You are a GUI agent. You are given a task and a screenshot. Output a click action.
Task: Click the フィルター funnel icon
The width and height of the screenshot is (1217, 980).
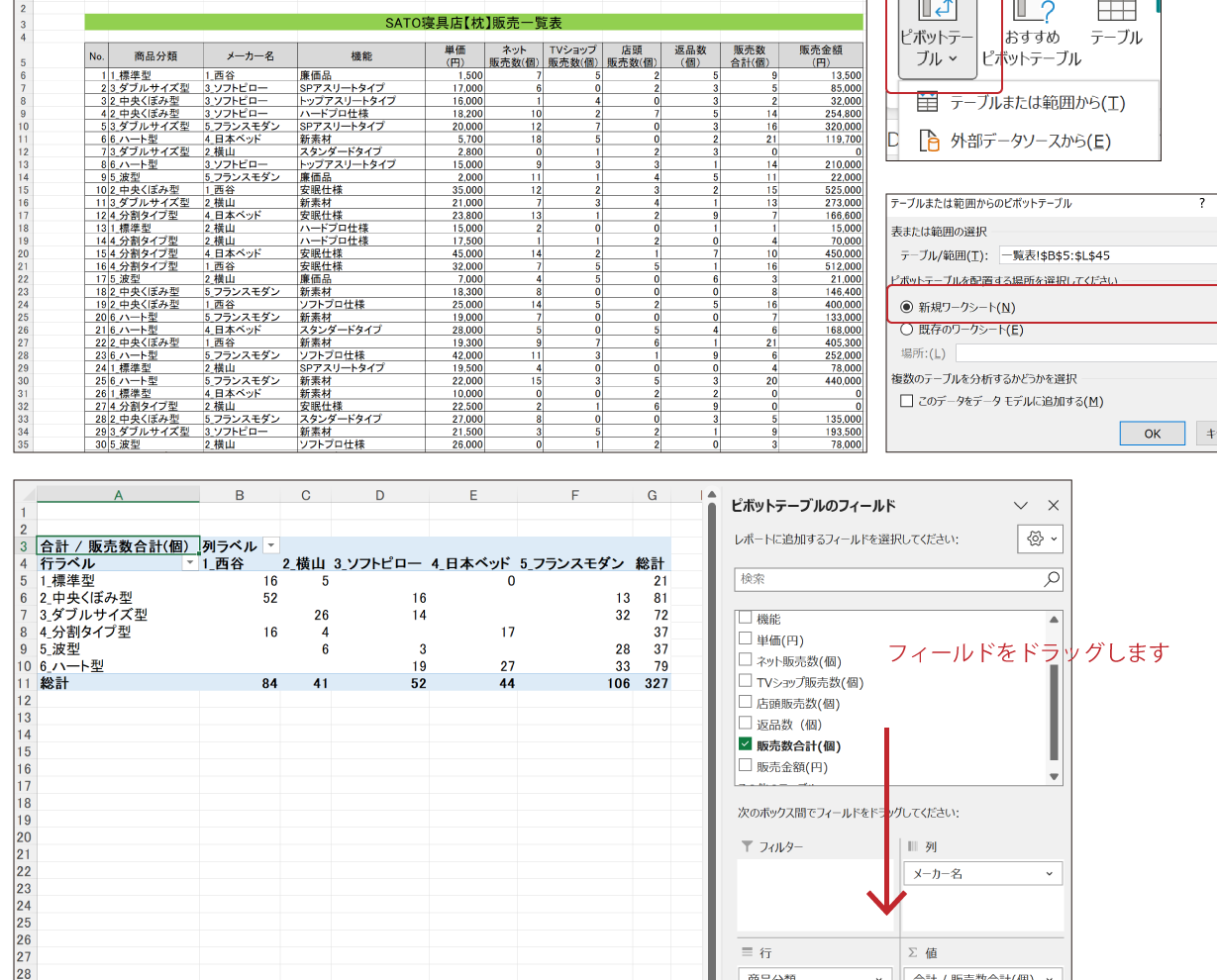(747, 847)
